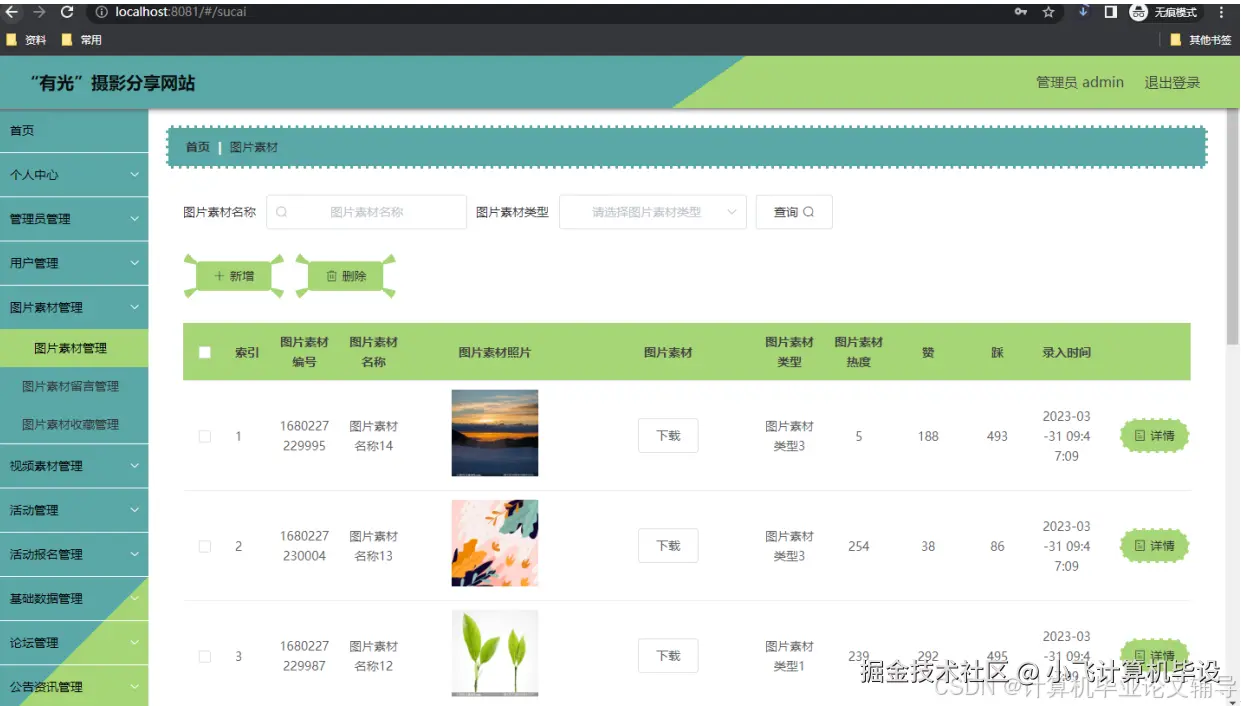
Task: Click the green leaves thumbnail
Action: (x=495, y=653)
